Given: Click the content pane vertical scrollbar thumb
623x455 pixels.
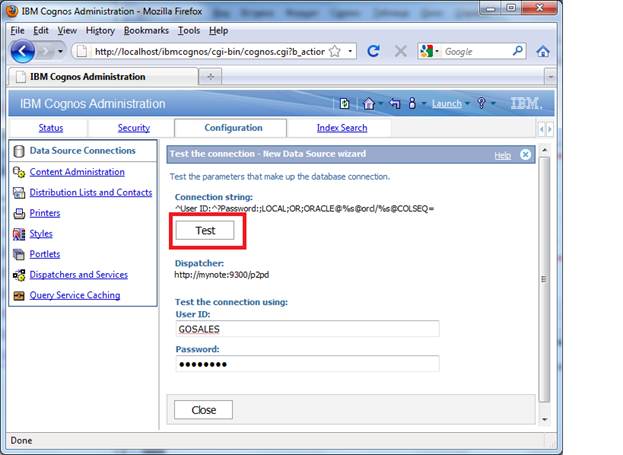Looking at the screenshot, I should pyautogui.click(x=544, y=279).
